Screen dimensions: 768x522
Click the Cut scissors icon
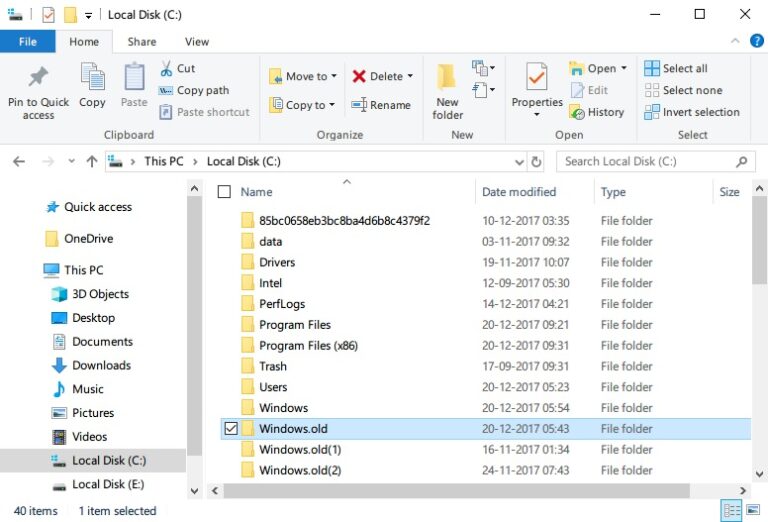click(x=166, y=68)
